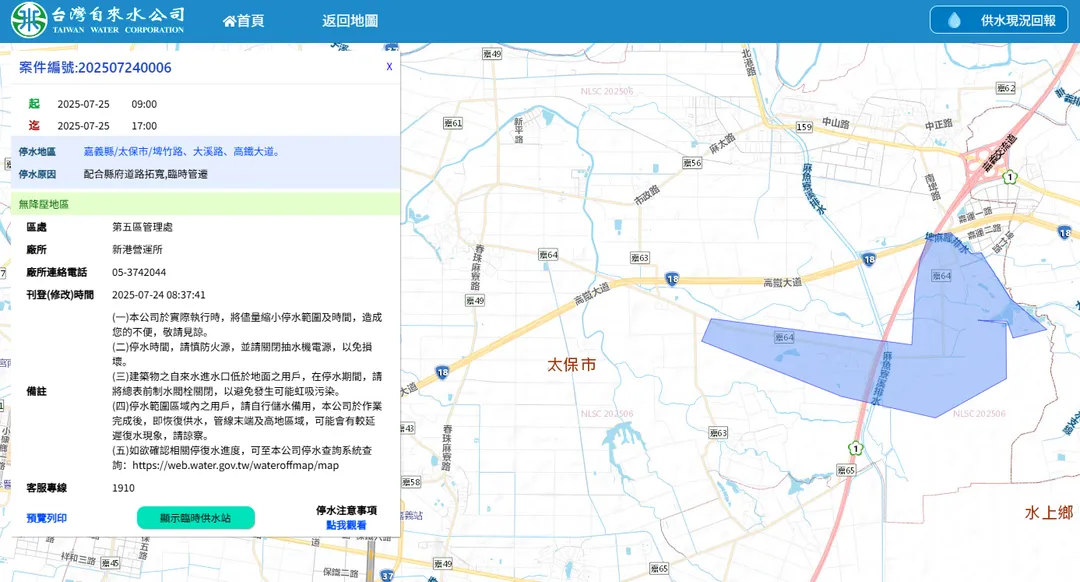Click the end date 2025-07-25 17:00
Viewport: 1080px width, 582px height.
107,126
